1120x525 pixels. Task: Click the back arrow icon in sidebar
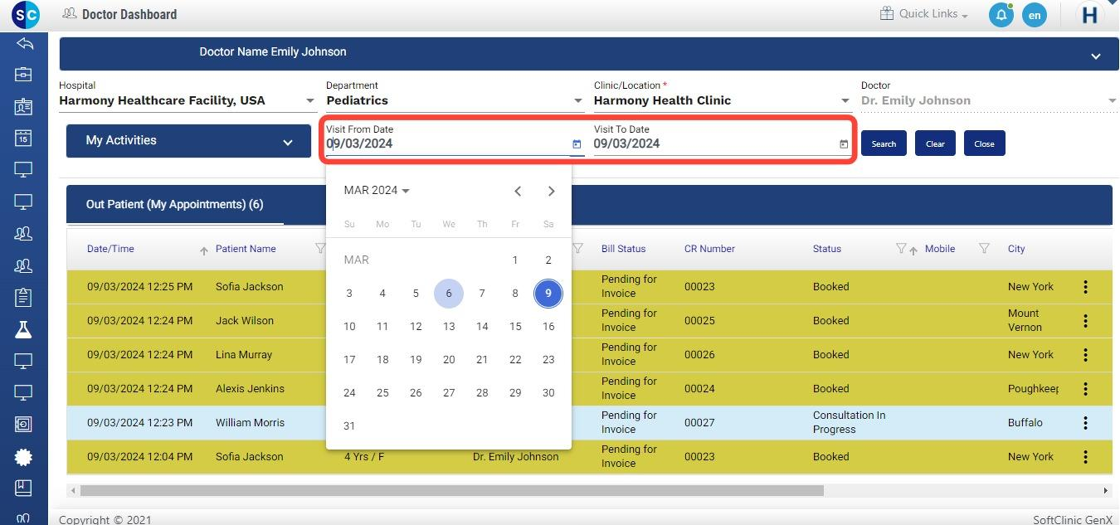click(x=24, y=44)
